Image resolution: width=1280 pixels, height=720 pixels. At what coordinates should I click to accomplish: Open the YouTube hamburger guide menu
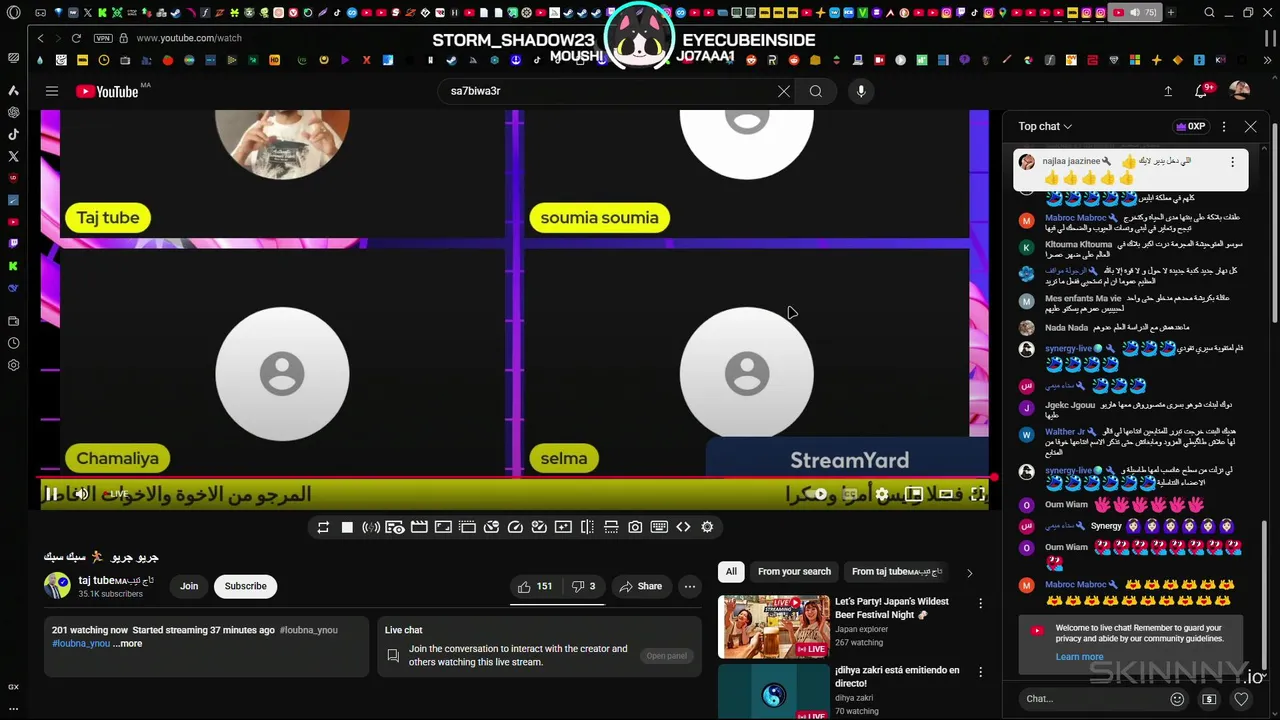(52, 91)
